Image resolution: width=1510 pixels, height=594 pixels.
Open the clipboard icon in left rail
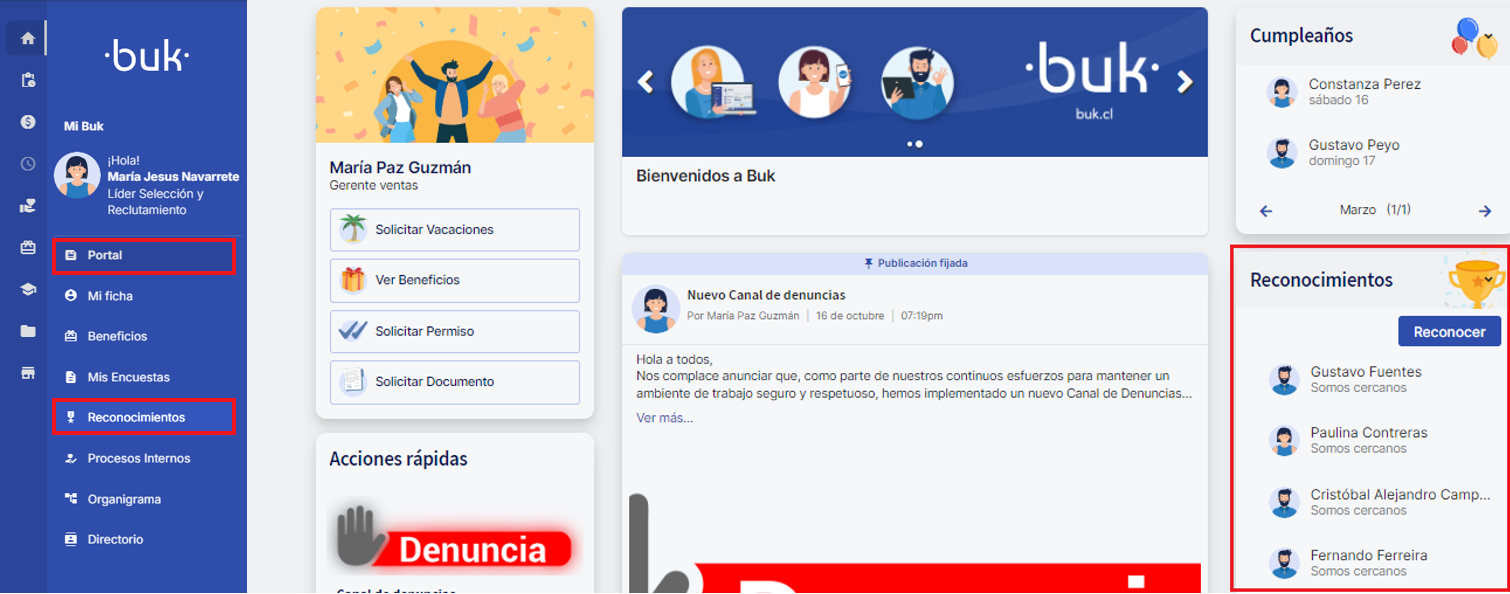[28, 80]
